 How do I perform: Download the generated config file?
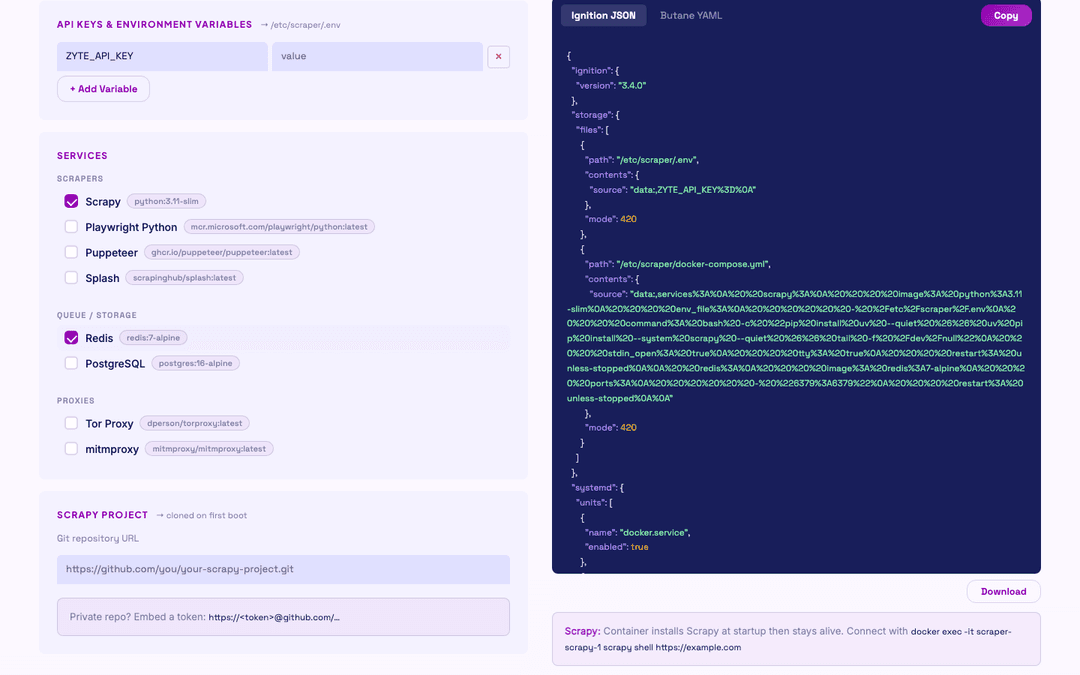[1003, 592]
